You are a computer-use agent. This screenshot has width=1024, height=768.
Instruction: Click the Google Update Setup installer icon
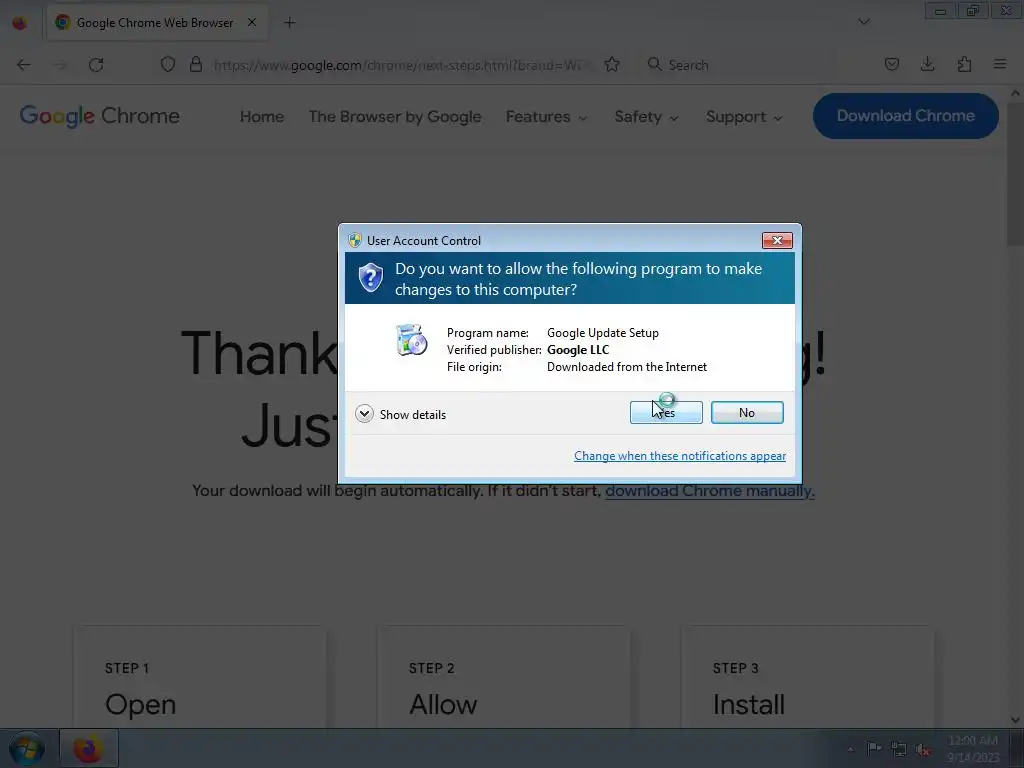click(411, 340)
